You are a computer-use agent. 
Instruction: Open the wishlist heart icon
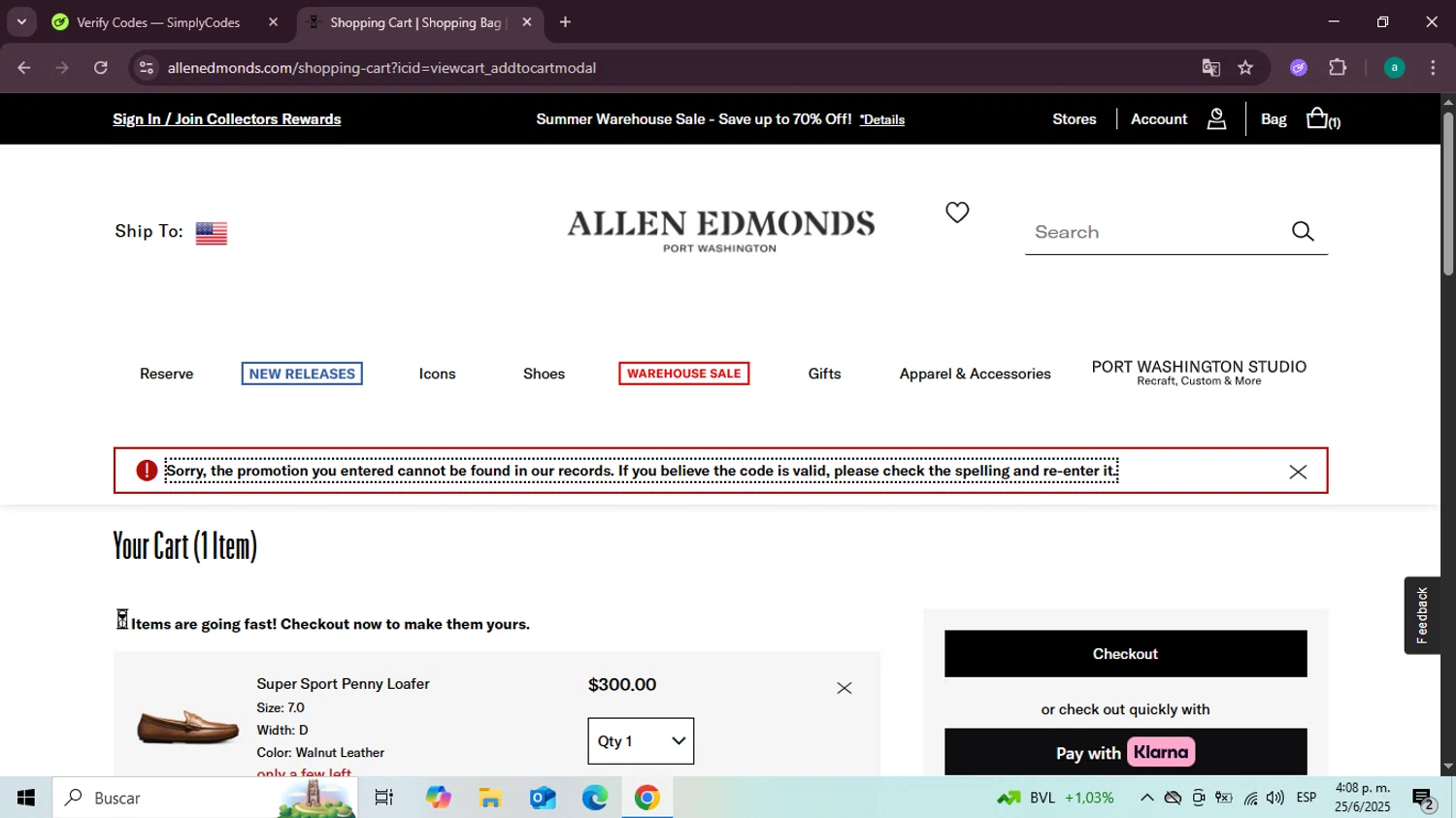957,212
